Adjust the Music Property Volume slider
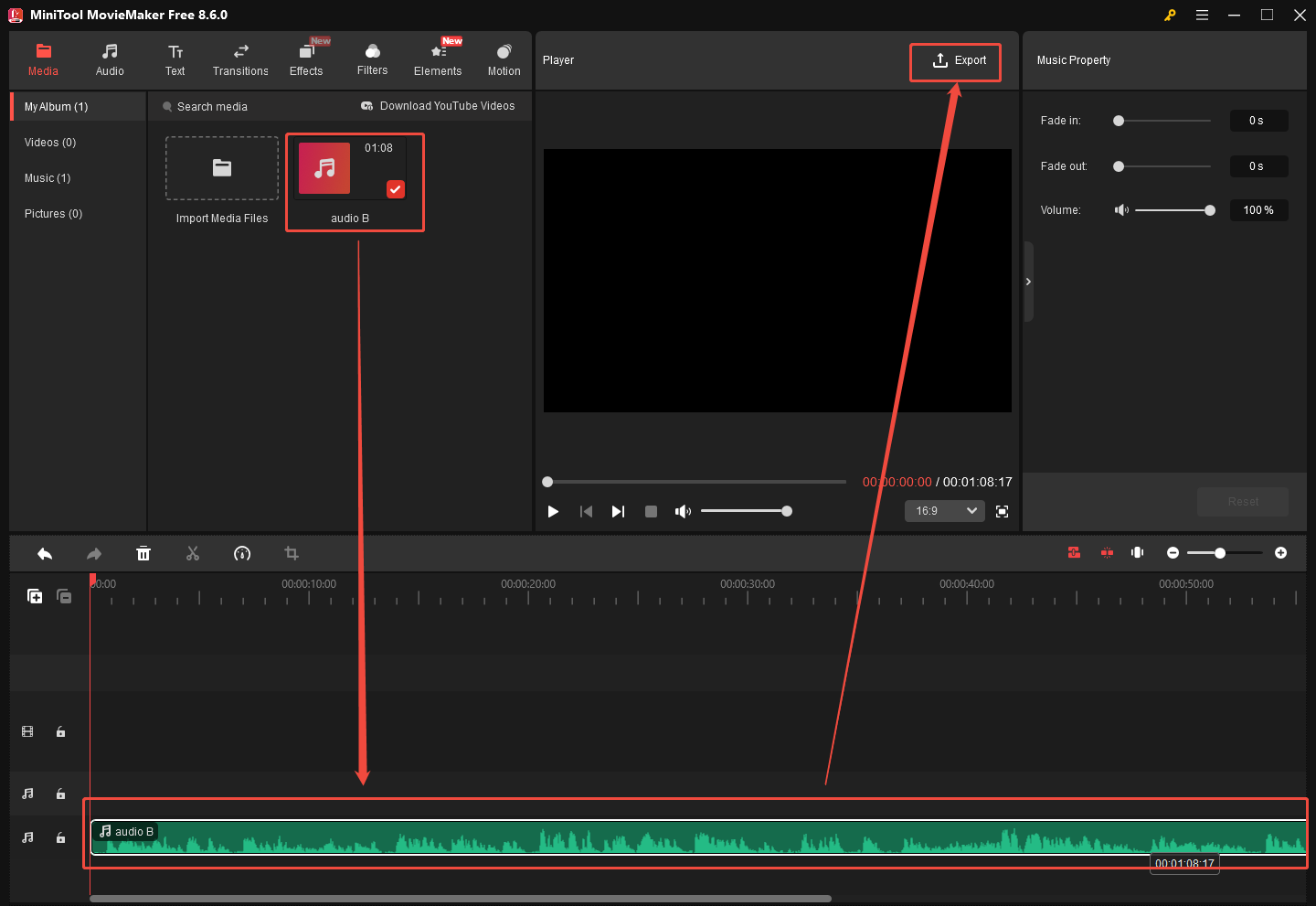The height and width of the screenshot is (906, 1316). [x=1175, y=210]
